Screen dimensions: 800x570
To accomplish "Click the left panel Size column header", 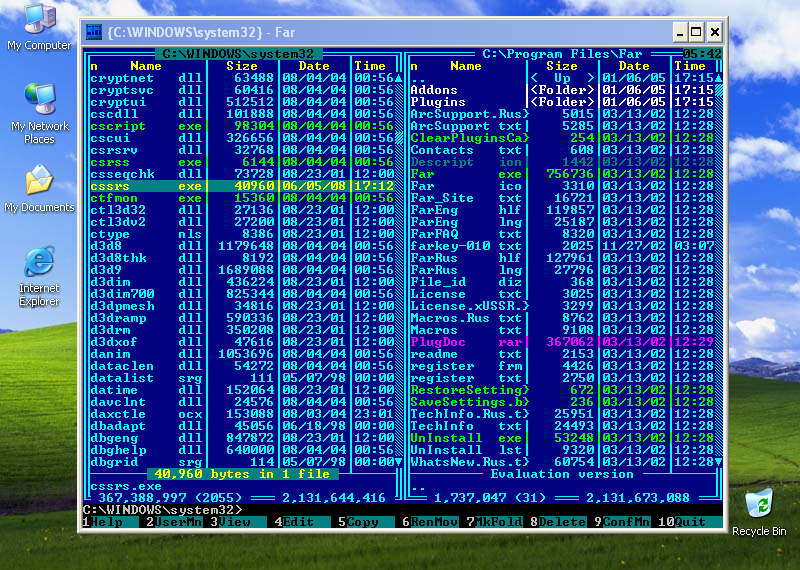I will pyautogui.click(x=241, y=66).
